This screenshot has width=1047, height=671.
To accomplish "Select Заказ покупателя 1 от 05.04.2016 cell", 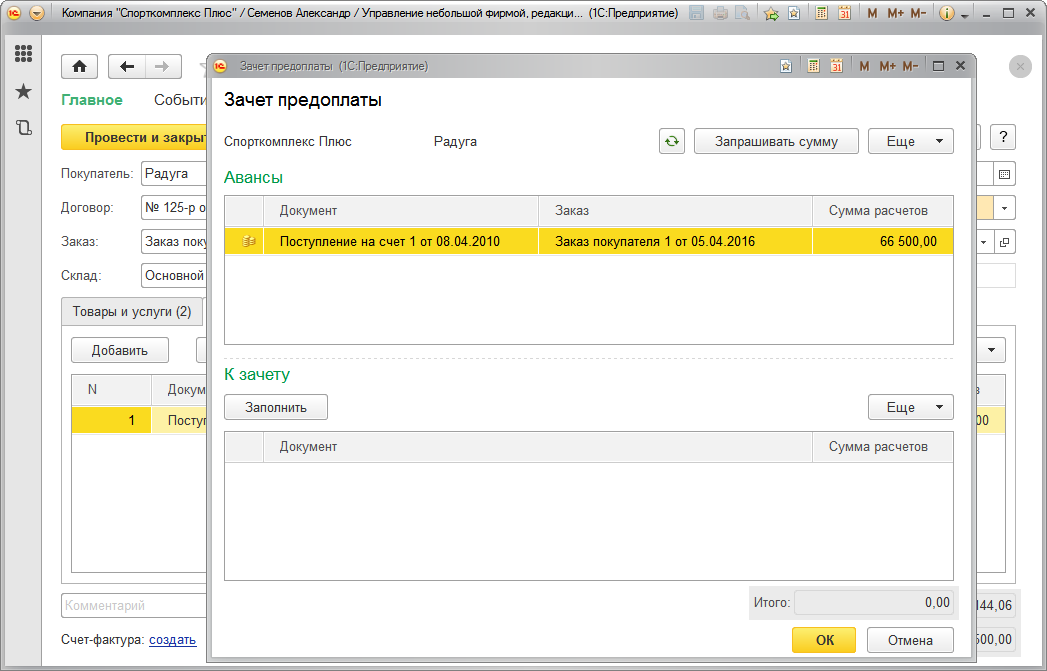I will tap(676, 241).
